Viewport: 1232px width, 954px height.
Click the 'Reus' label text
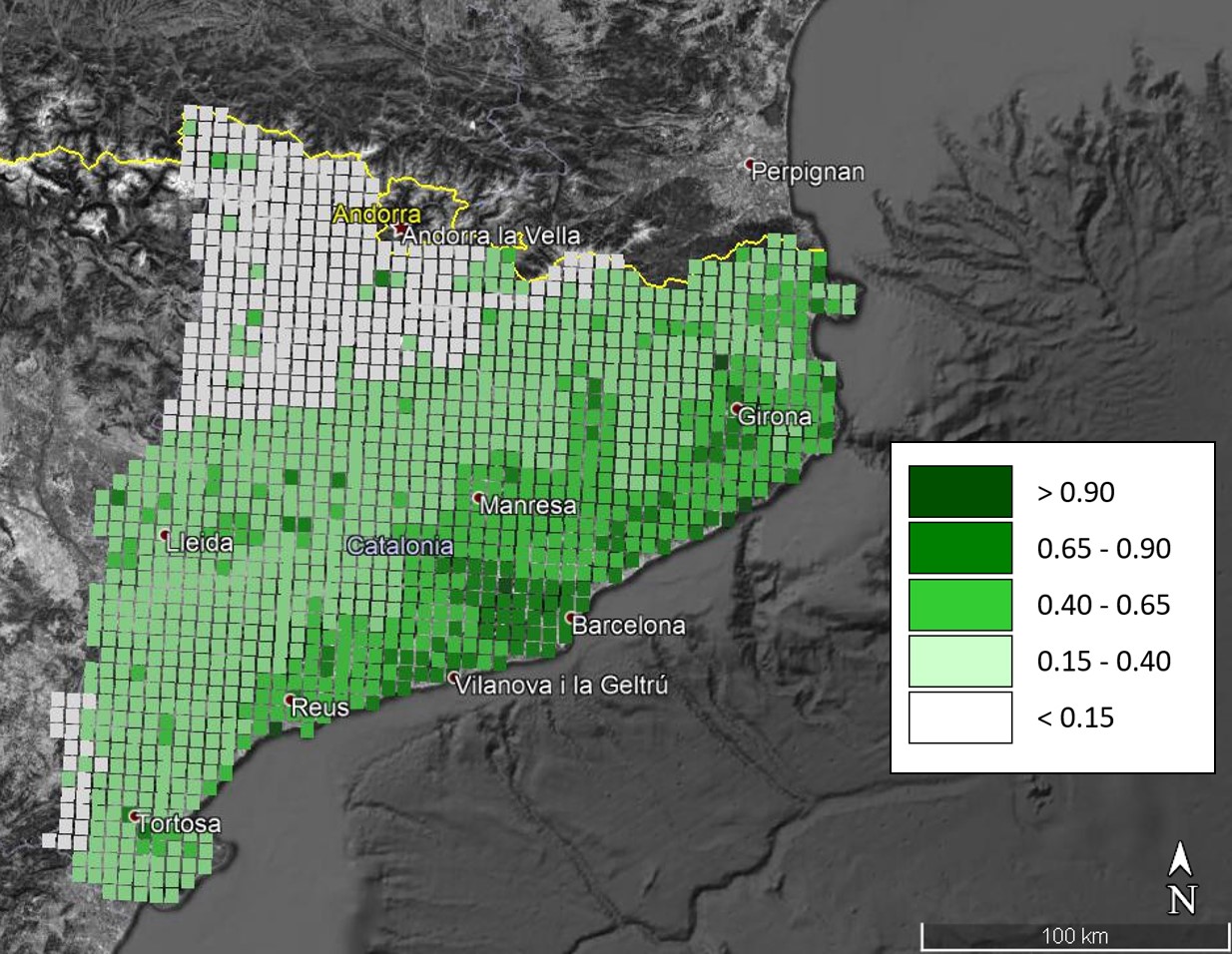pos(319,708)
